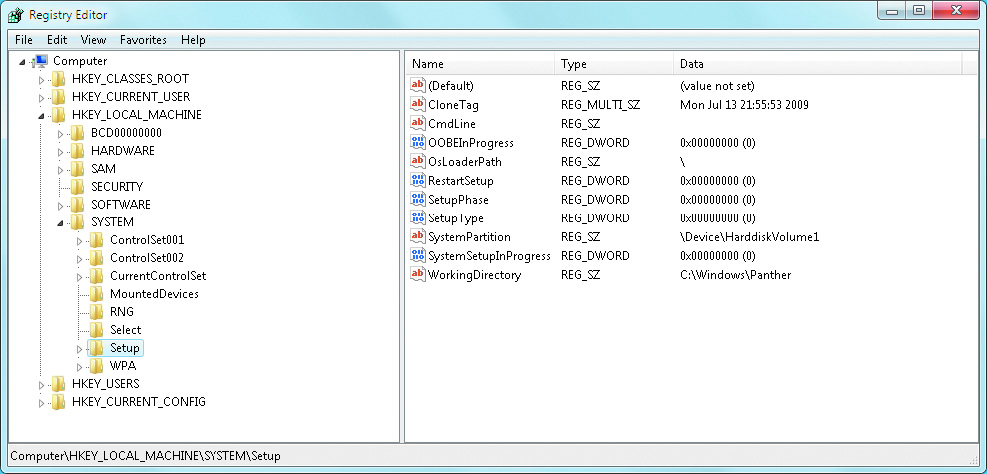Screen dimensions: 987x474
Task: Click the RNG folder icon
Action: 96,312
